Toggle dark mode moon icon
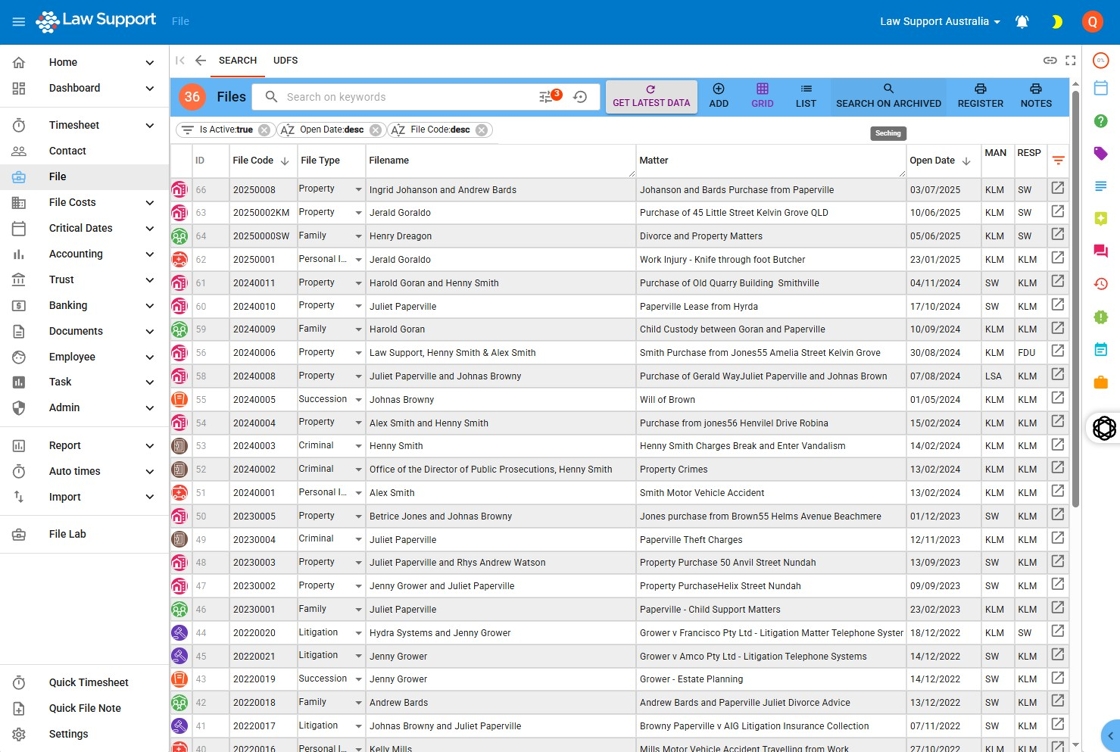This screenshot has width=1120, height=752. [x=1056, y=22]
